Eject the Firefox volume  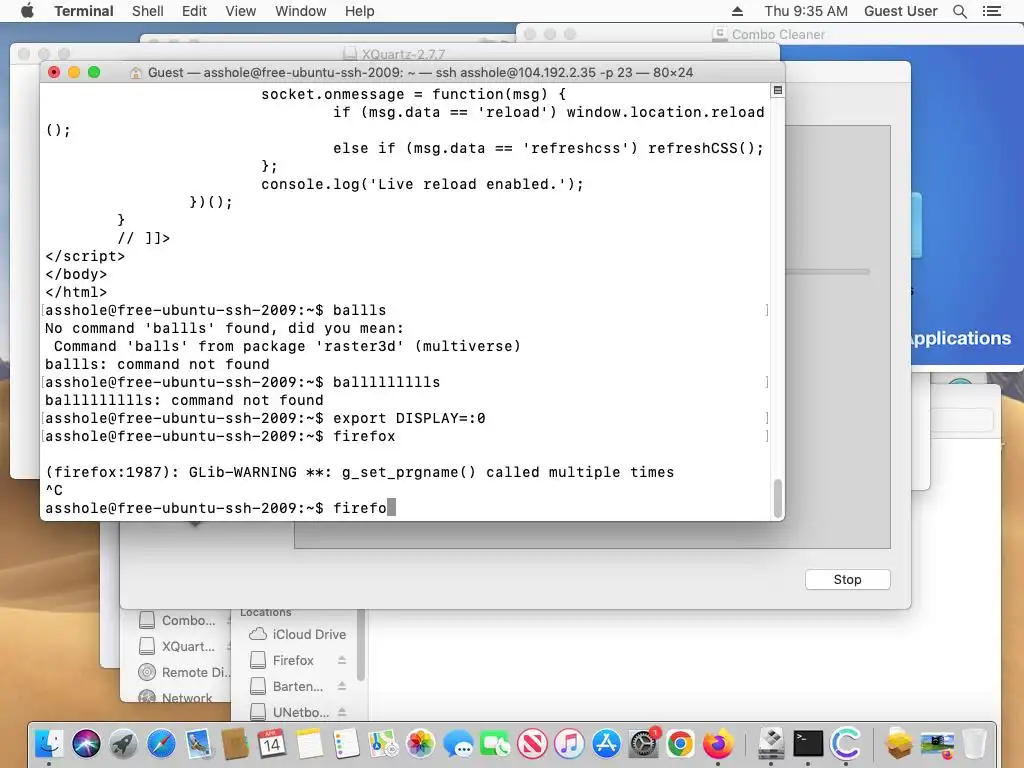pos(342,660)
